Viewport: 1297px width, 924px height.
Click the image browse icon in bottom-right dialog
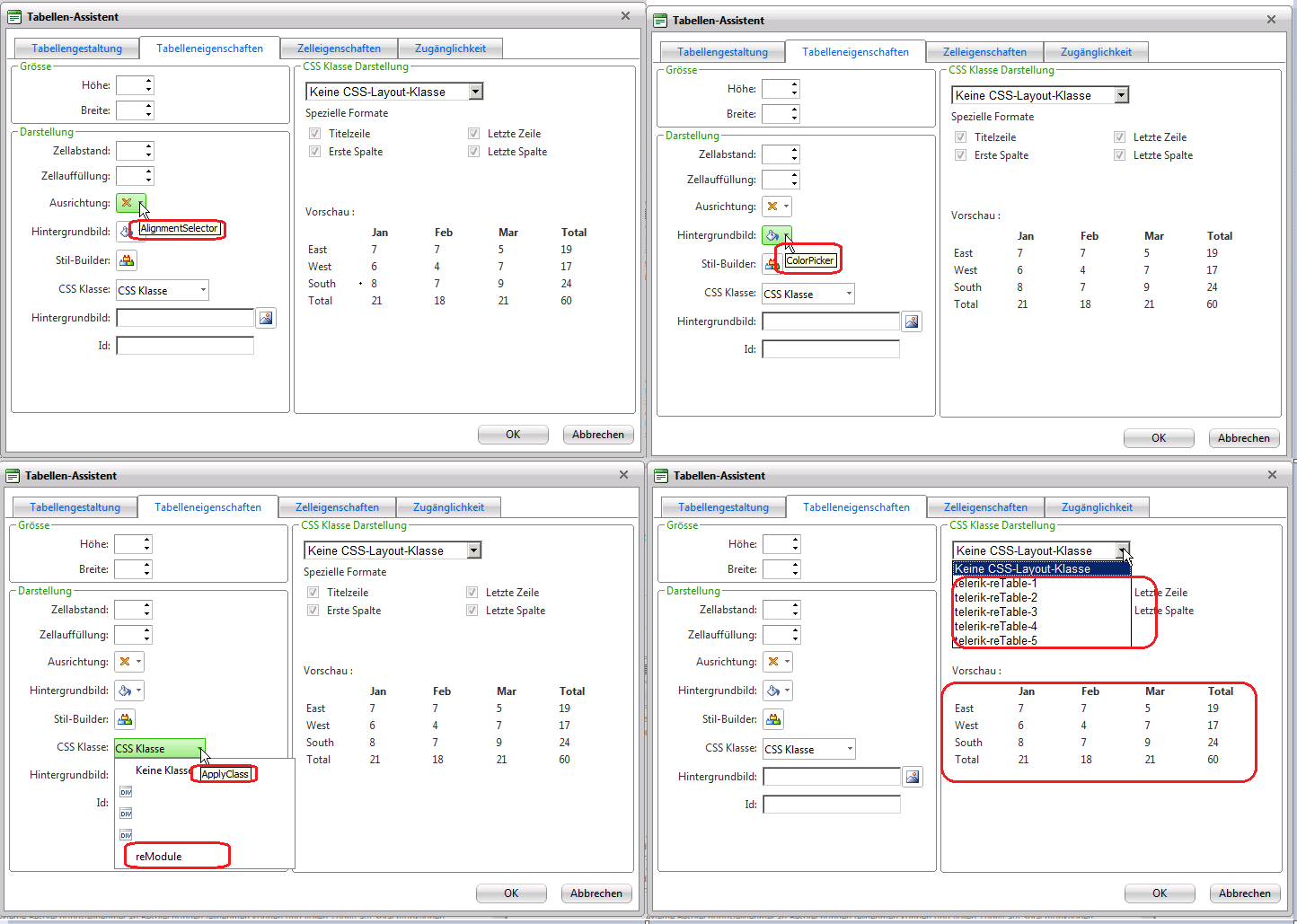(x=913, y=777)
